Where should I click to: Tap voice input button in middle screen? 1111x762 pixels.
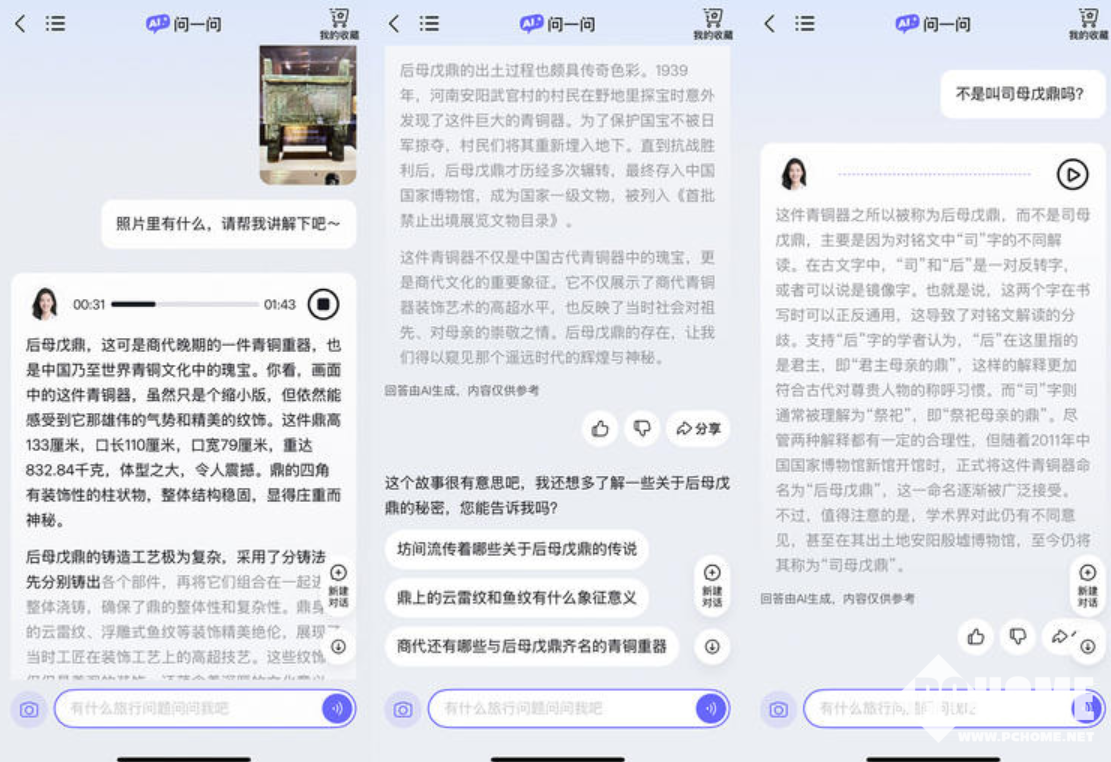(x=711, y=709)
